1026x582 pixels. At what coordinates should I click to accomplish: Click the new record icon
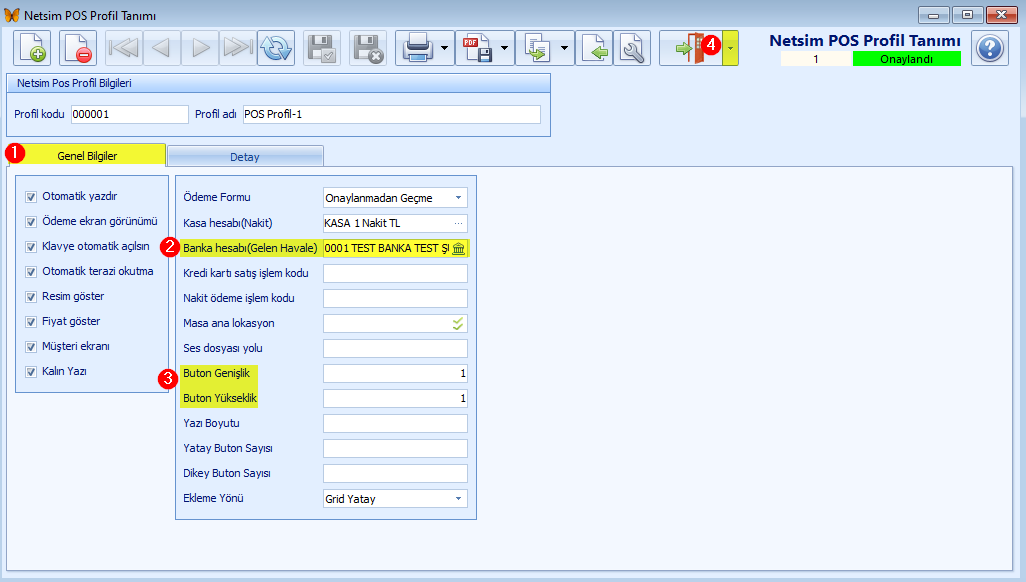click(x=32, y=48)
